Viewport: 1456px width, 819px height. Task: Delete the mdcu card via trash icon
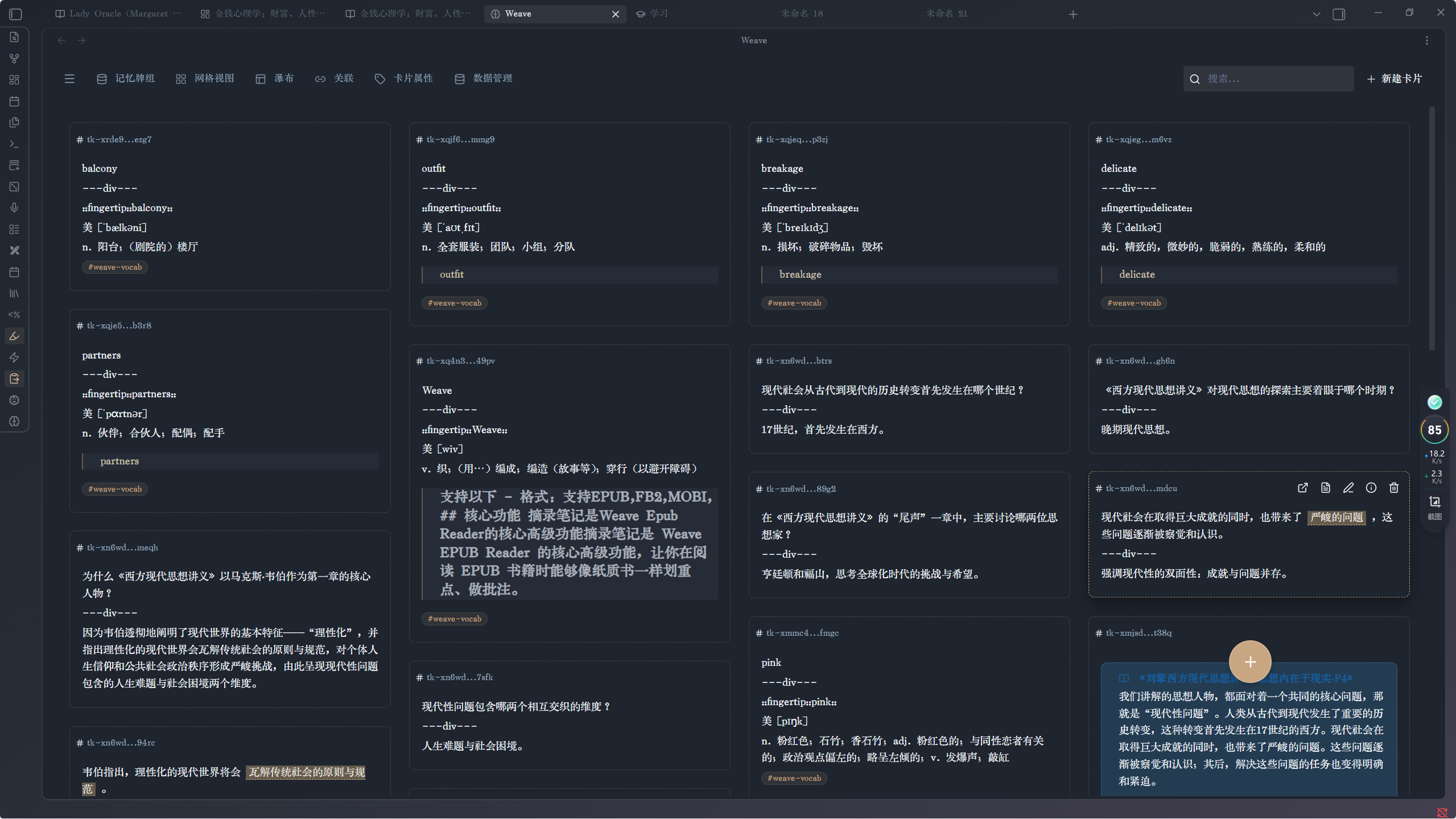[x=1394, y=488]
